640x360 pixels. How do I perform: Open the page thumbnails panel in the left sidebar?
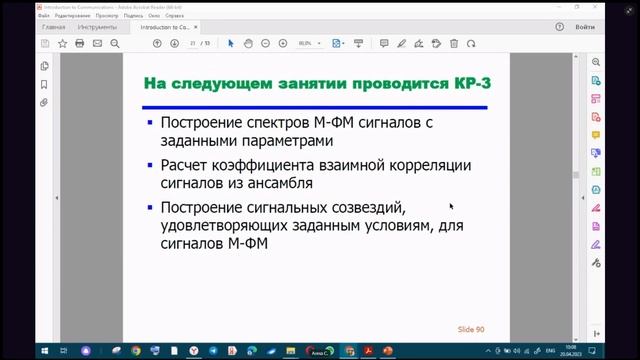click(44, 66)
